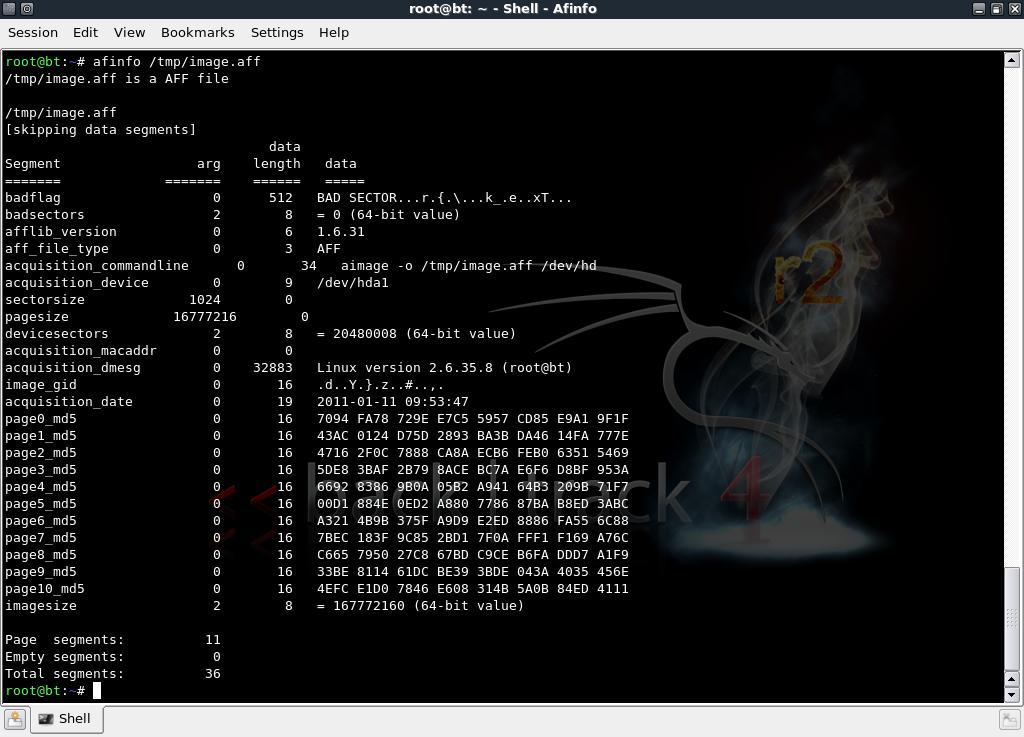Click the '[skipping data segments]' line
This screenshot has width=1024, height=737.
pyautogui.click(x=101, y=129)
